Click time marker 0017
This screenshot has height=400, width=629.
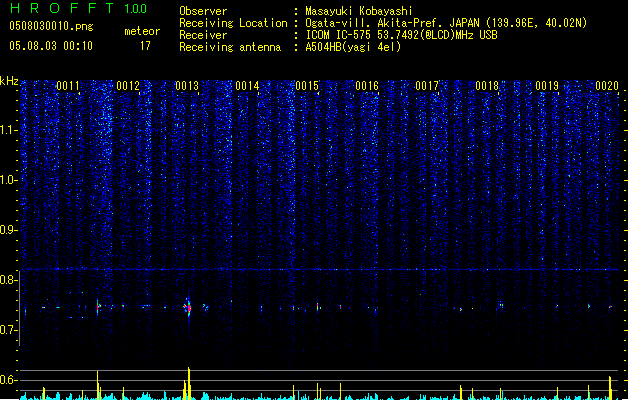coord(427,86)
